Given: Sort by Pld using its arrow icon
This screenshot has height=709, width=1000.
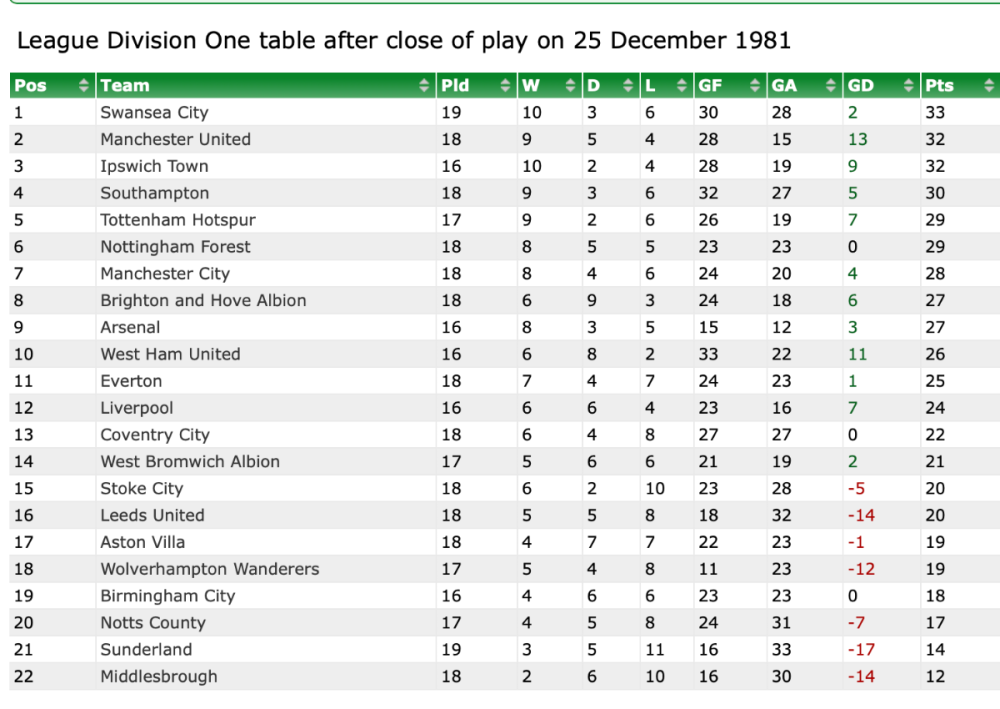Looking at the screenshot, I should coord(505,86).
